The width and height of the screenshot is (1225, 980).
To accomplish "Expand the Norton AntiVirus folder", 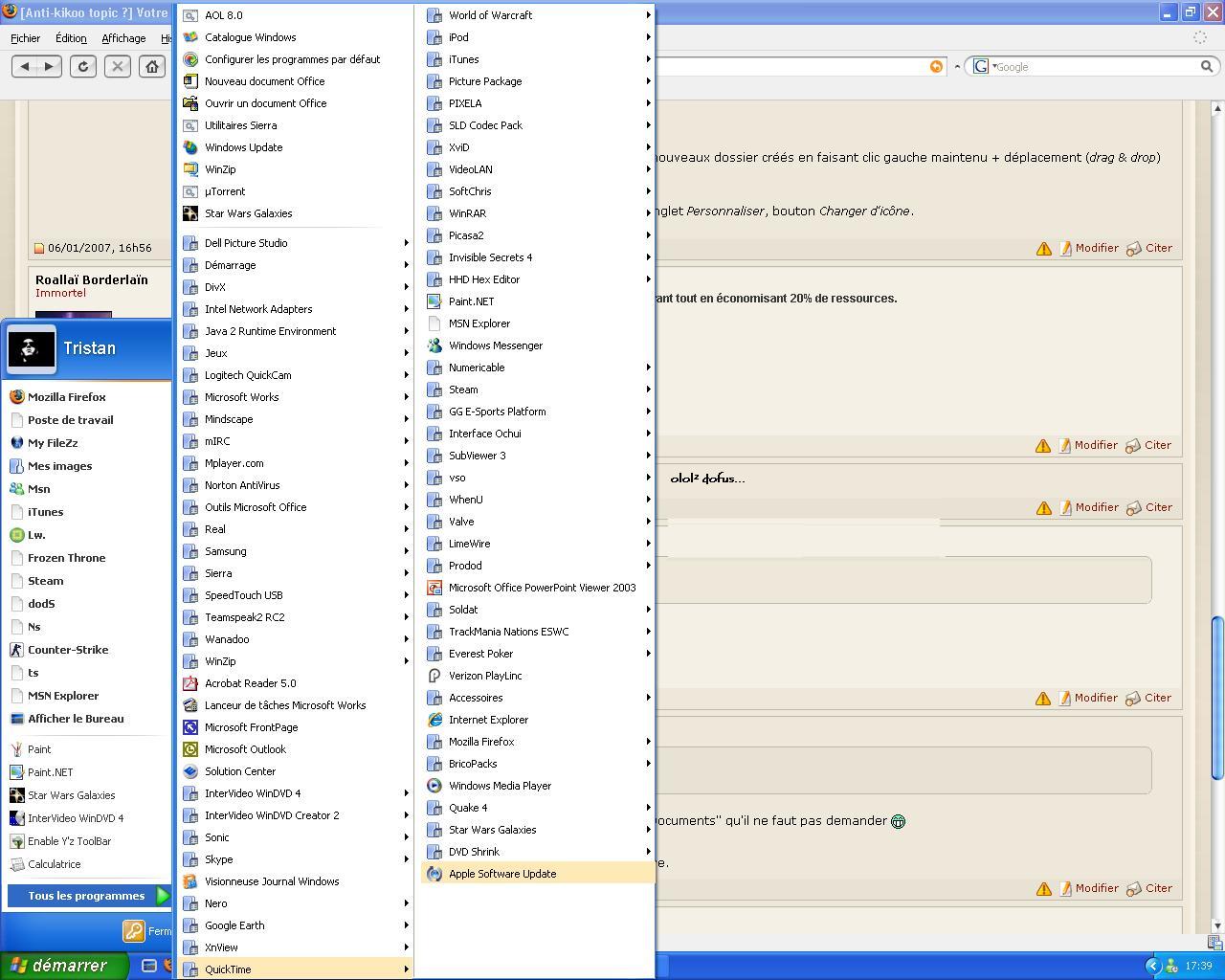I will (x=296, y=485).
